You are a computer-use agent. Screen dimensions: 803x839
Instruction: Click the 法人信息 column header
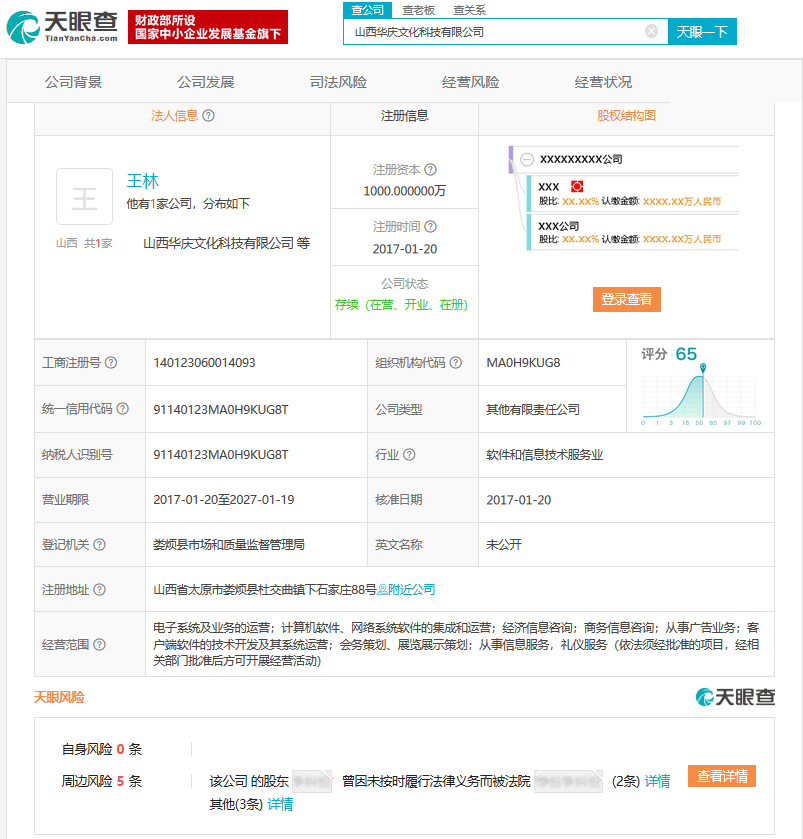(174, 116)
